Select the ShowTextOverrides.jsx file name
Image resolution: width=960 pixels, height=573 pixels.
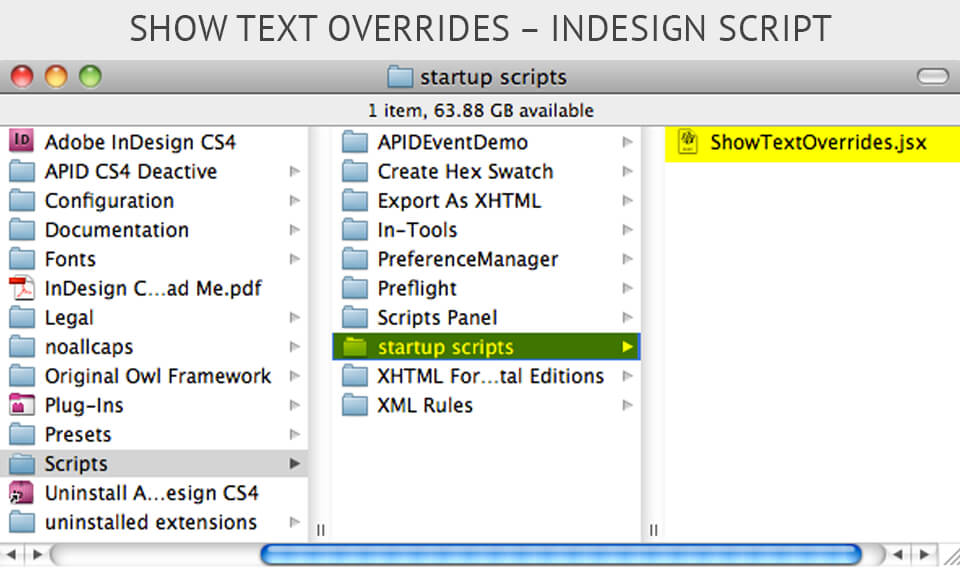(819, 142)
